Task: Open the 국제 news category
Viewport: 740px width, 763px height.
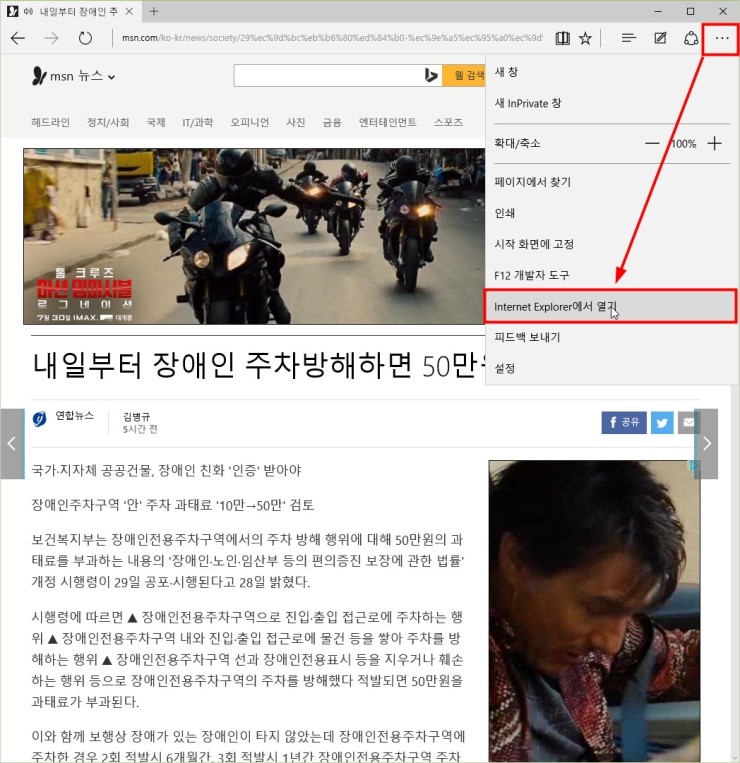Action: 156,122
